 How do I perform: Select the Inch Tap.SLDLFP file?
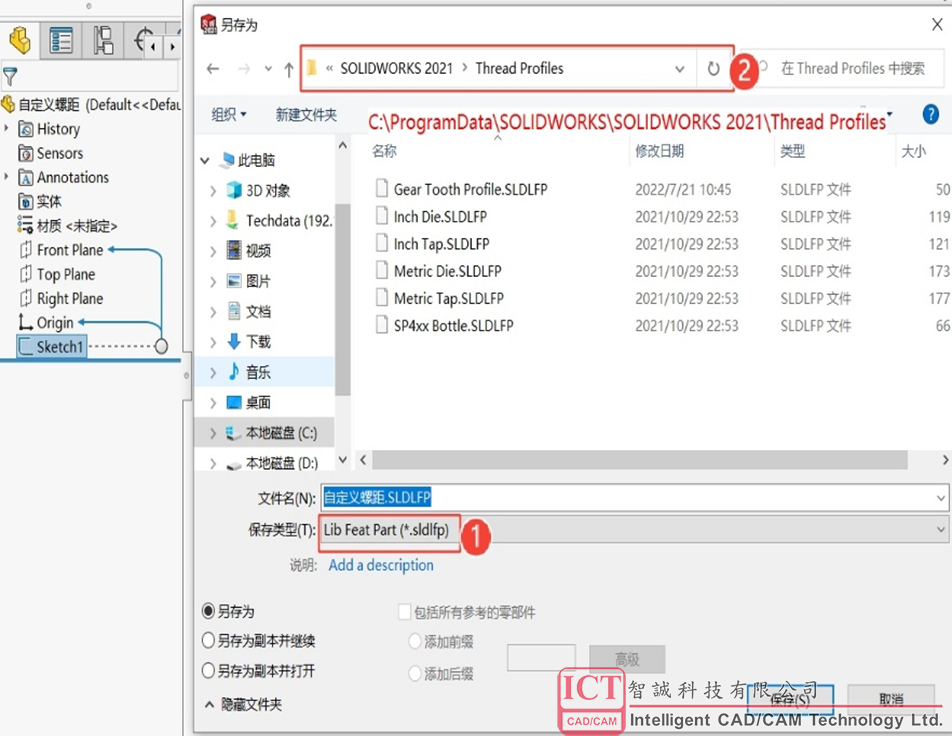click(x=441, y=244)
